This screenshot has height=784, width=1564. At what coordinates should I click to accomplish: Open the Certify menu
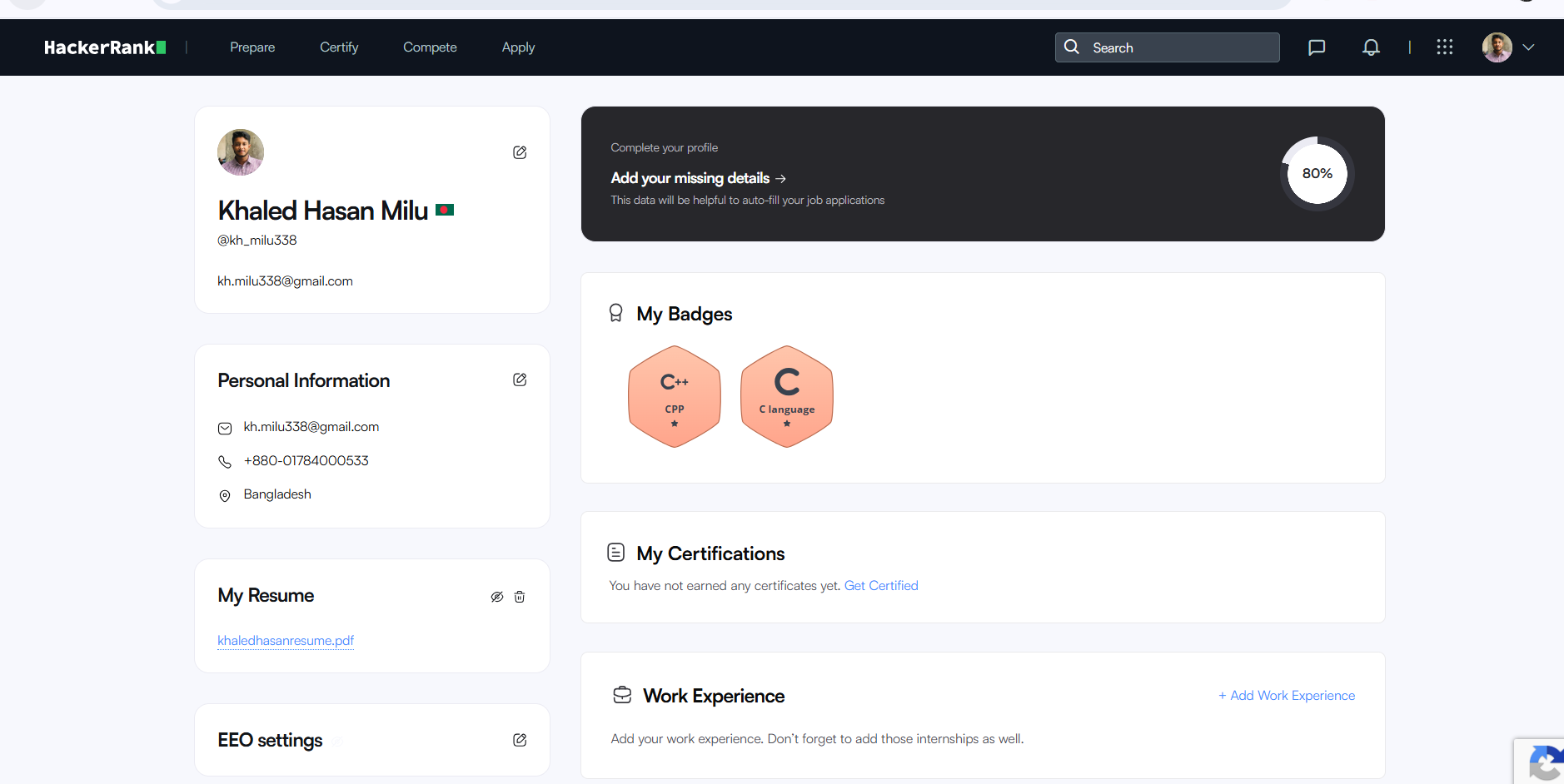(x=339, y=47)
